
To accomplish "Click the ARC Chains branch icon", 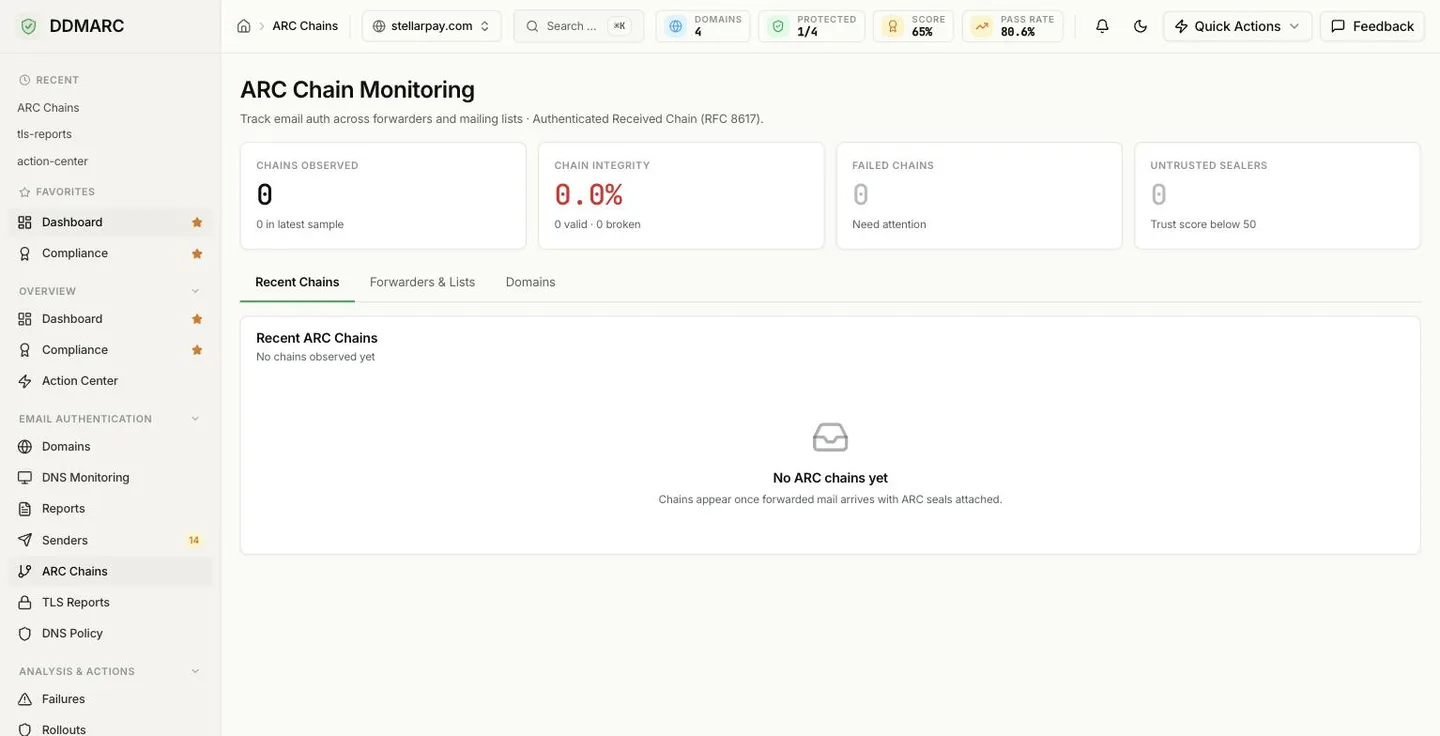I will point(25,571).
